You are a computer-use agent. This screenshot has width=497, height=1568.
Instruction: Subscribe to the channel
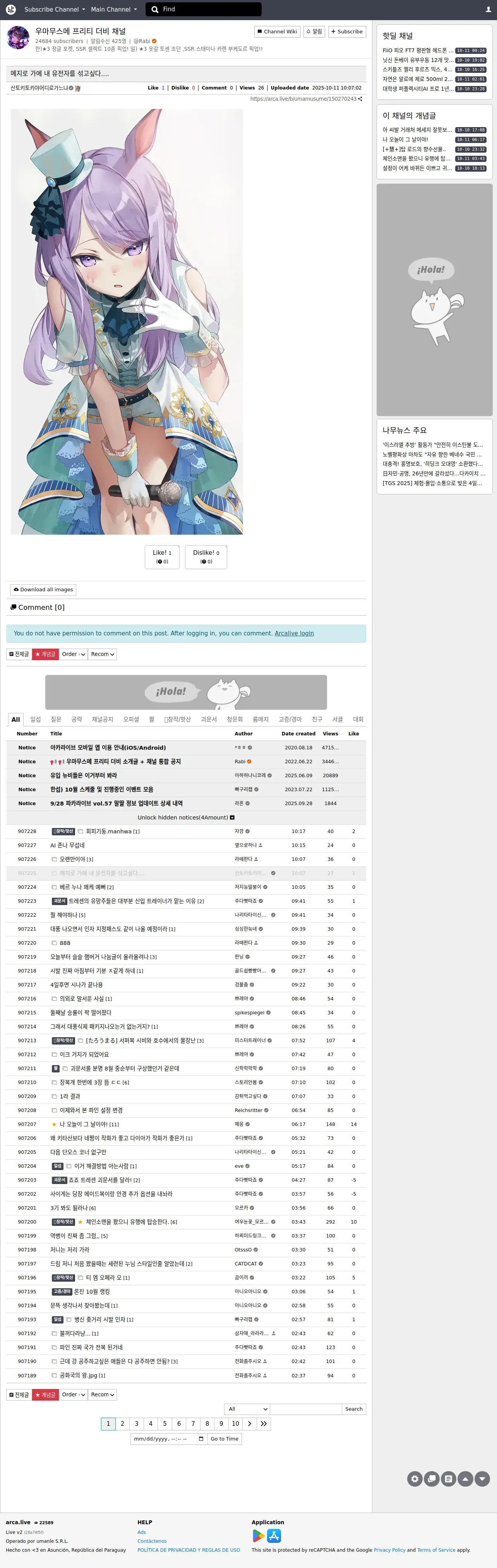tap(347, 32)
